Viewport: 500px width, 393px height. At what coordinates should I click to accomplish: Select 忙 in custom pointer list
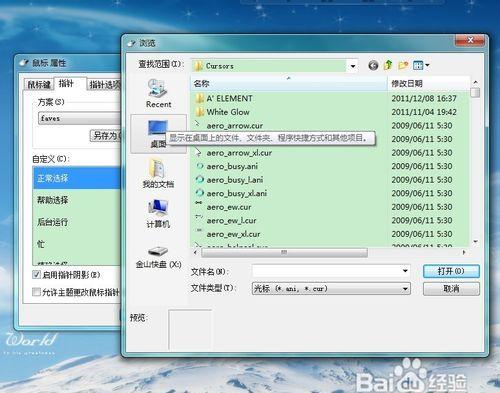77,244
